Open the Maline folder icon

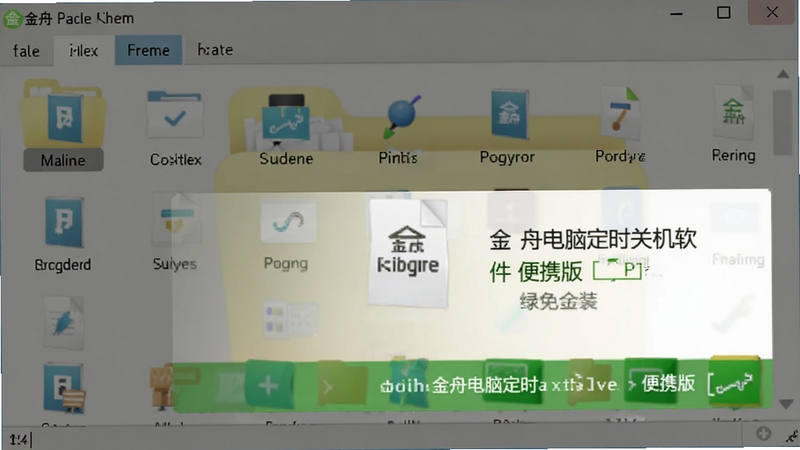click(x=63, y=113)
